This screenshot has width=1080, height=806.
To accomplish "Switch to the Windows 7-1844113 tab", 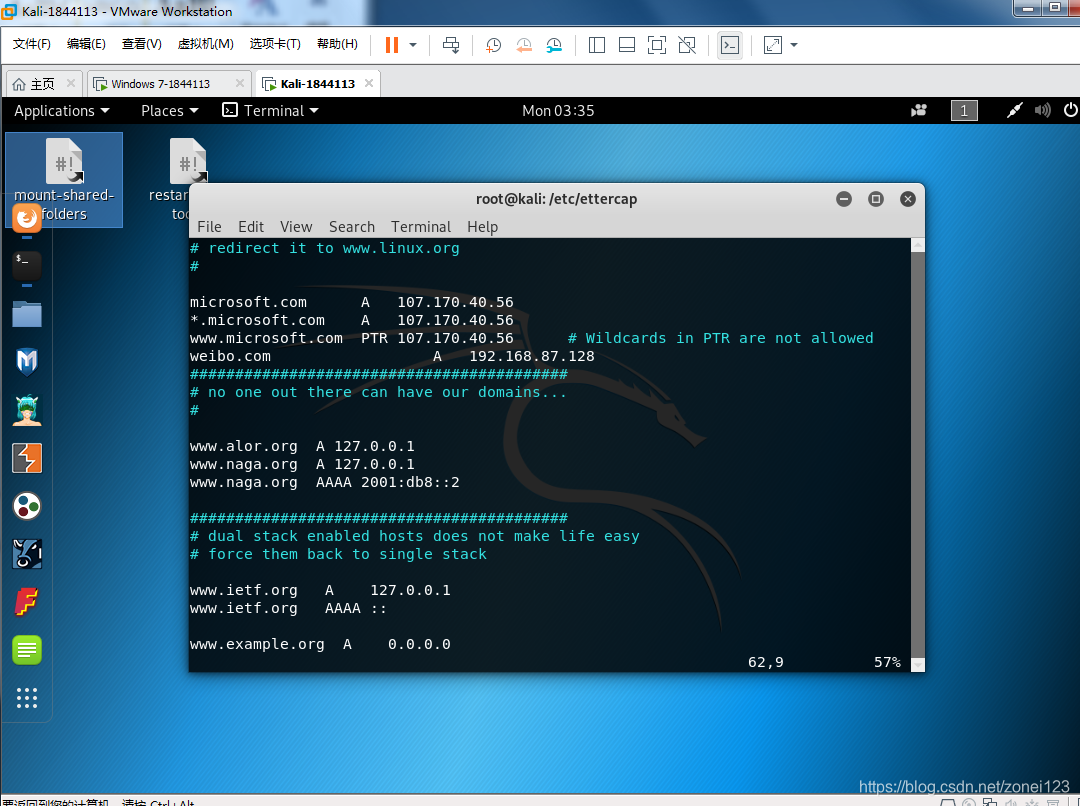I will [160, 84].
